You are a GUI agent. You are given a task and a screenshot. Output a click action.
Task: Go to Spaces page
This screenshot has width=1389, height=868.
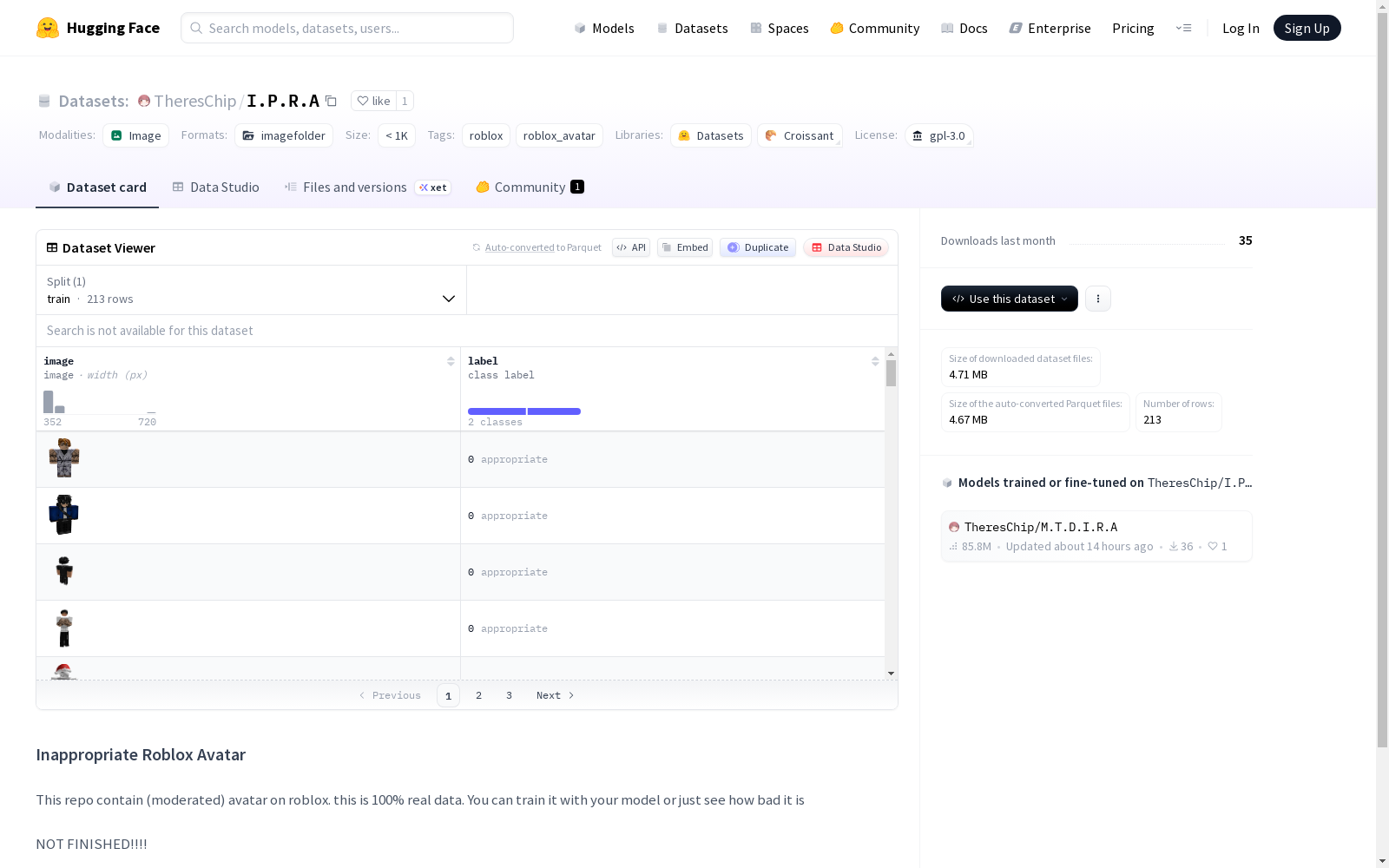click(x=780, y=28)
